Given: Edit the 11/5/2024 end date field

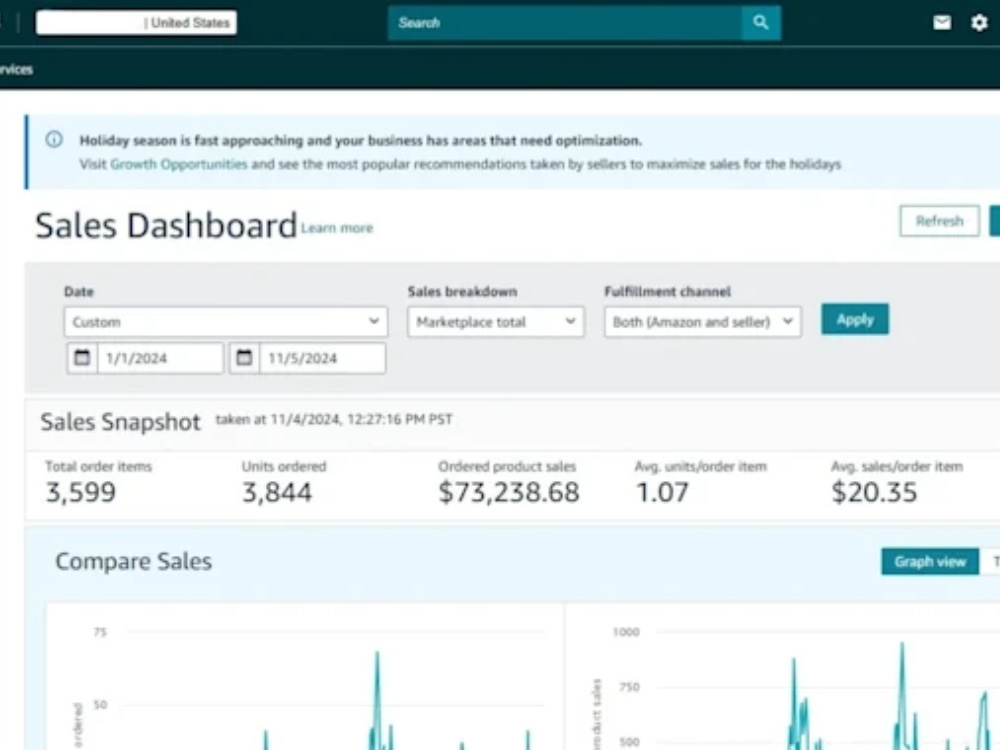Looking at the screenshot, I should coord(322,358).
